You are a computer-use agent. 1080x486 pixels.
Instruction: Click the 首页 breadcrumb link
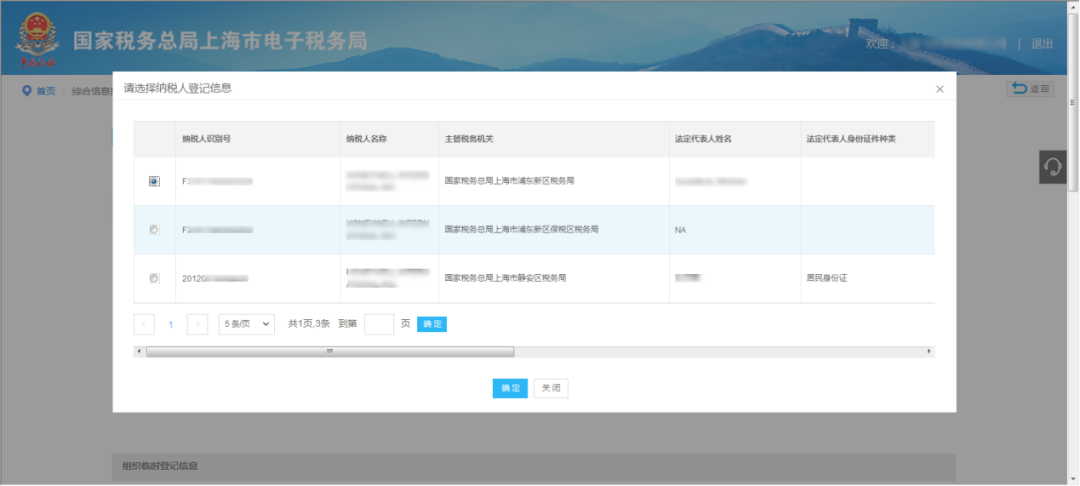45,91
